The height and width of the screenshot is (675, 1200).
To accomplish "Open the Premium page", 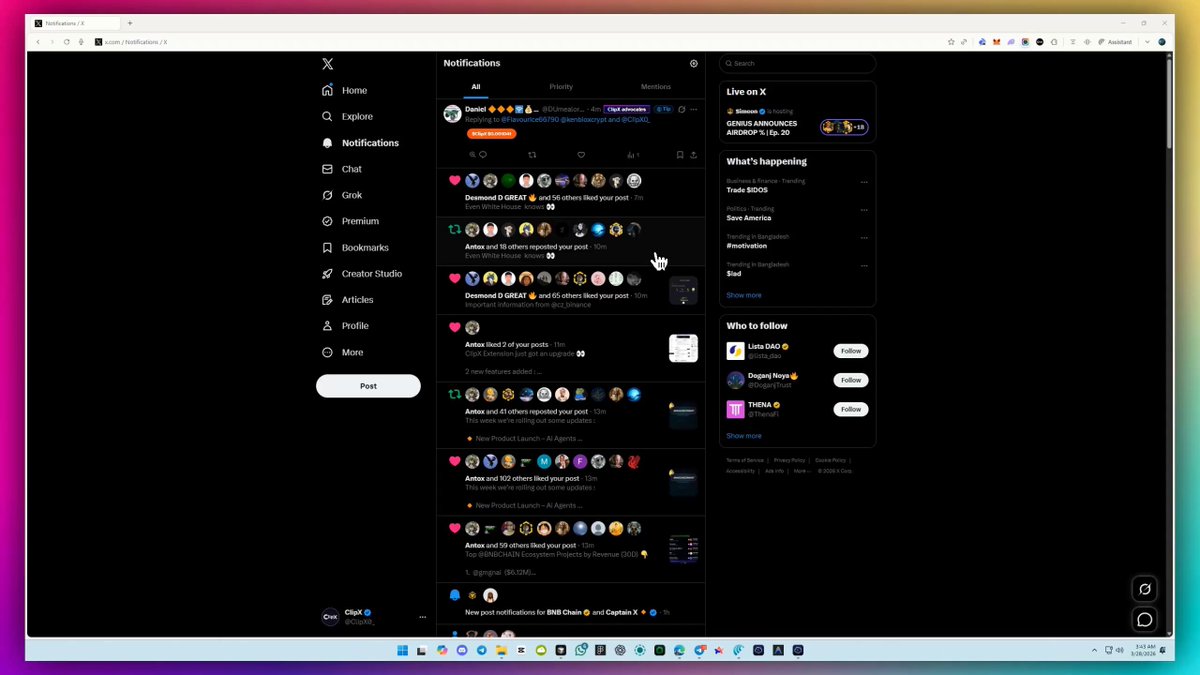I will 350,221.
